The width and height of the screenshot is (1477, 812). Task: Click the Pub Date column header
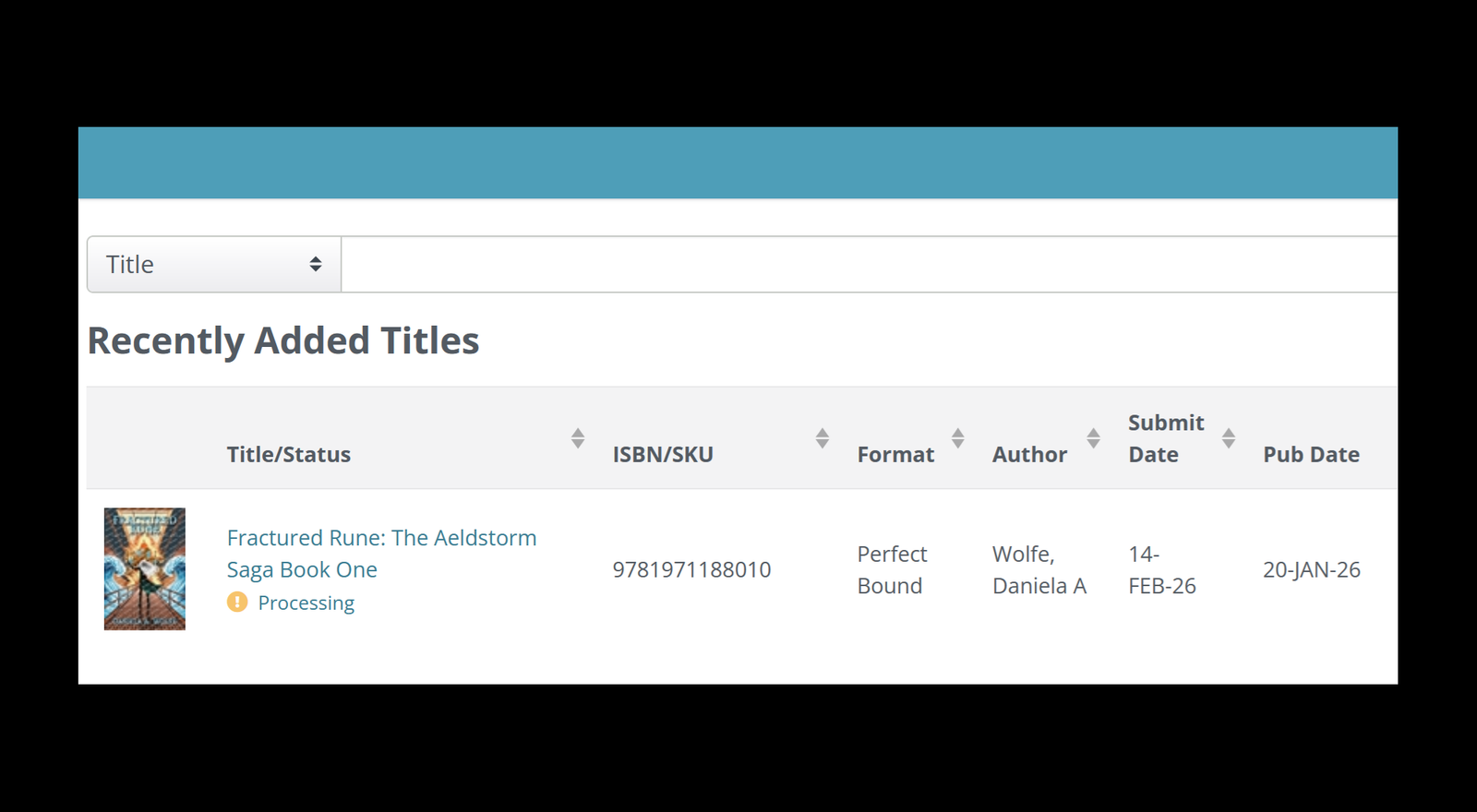(x=1311, y=455)
